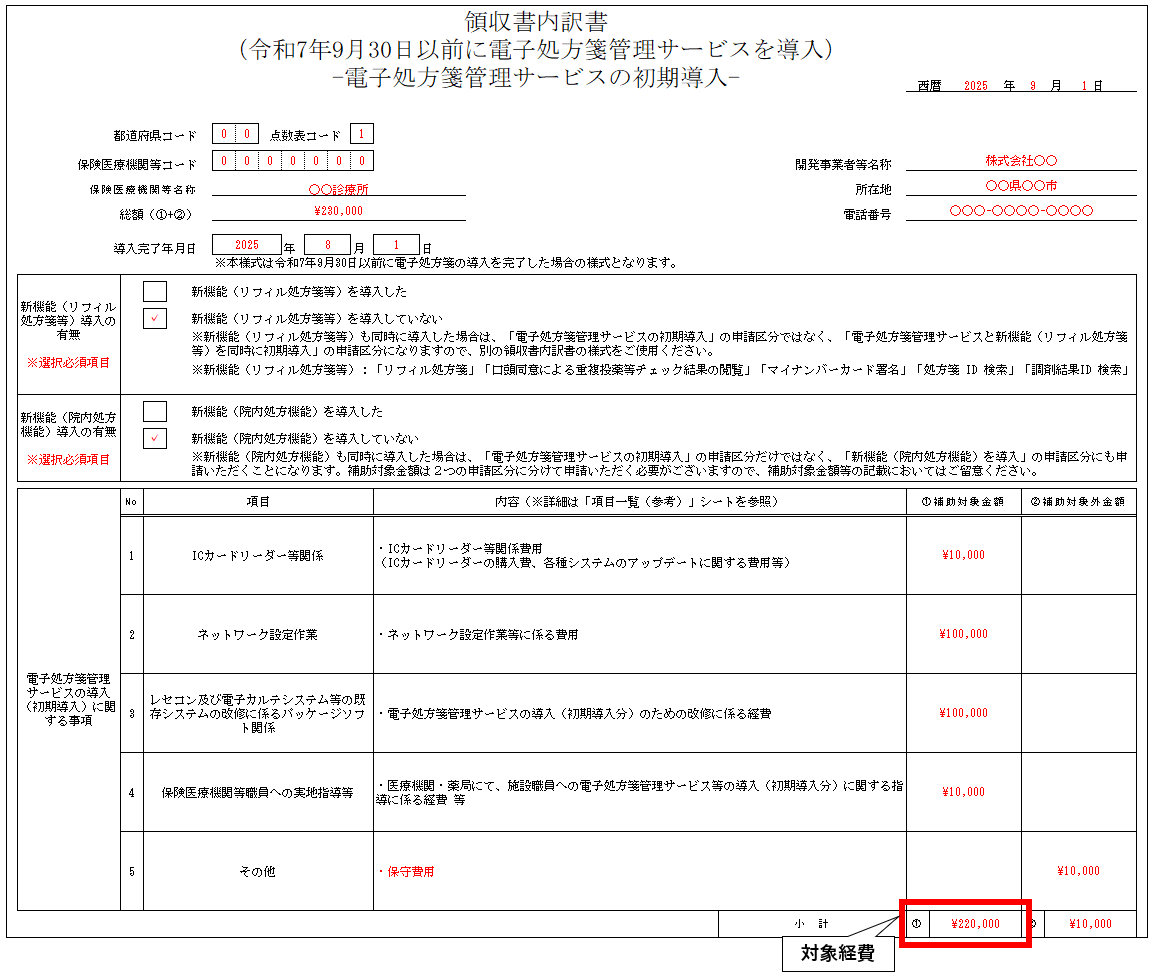
Task: Select the 保守費用 content cell in その他 row
Action: pos(639,871)
